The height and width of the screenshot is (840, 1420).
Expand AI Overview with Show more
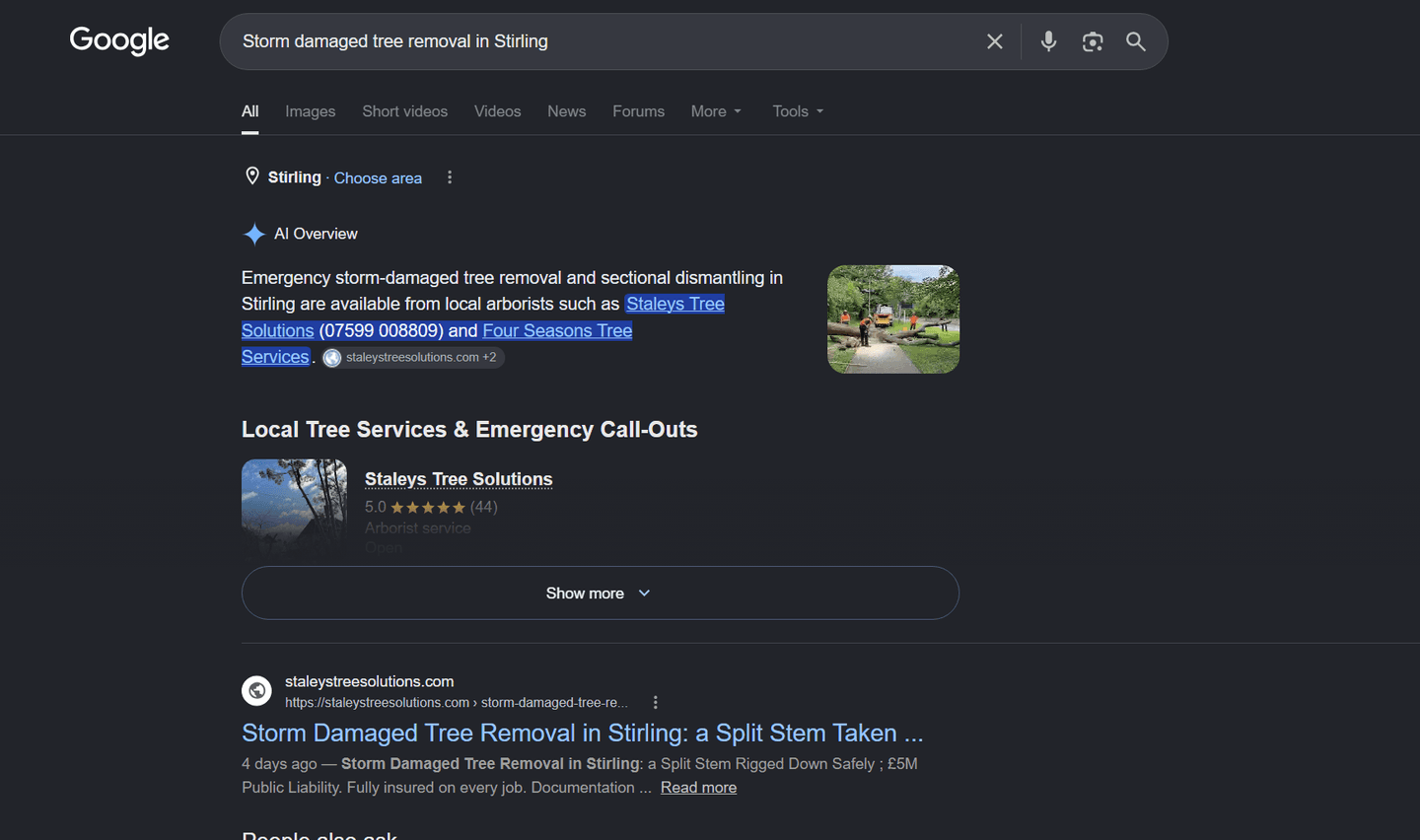(x=601, y=593)
